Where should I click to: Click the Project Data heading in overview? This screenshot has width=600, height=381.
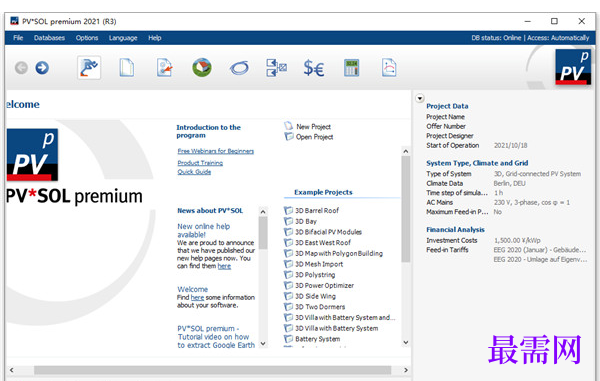tap(447, 106)
